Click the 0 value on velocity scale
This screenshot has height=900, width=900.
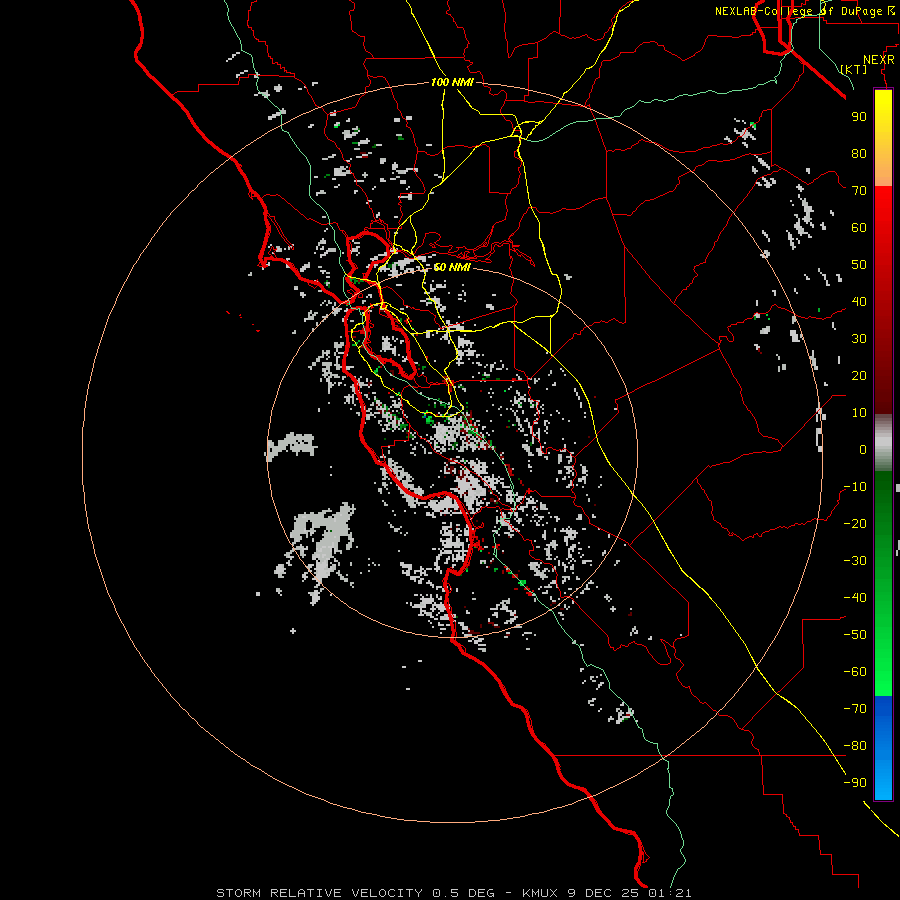[x=863, y=449]
